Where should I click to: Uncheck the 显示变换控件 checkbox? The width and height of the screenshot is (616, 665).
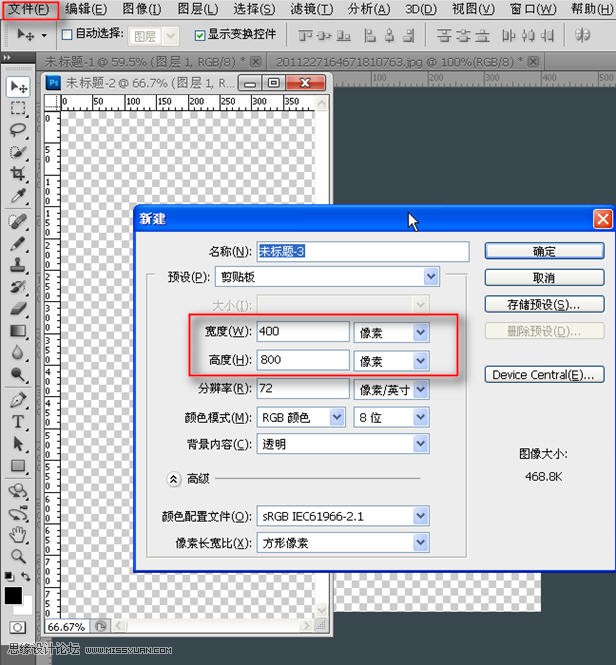(x=199, y=35)
